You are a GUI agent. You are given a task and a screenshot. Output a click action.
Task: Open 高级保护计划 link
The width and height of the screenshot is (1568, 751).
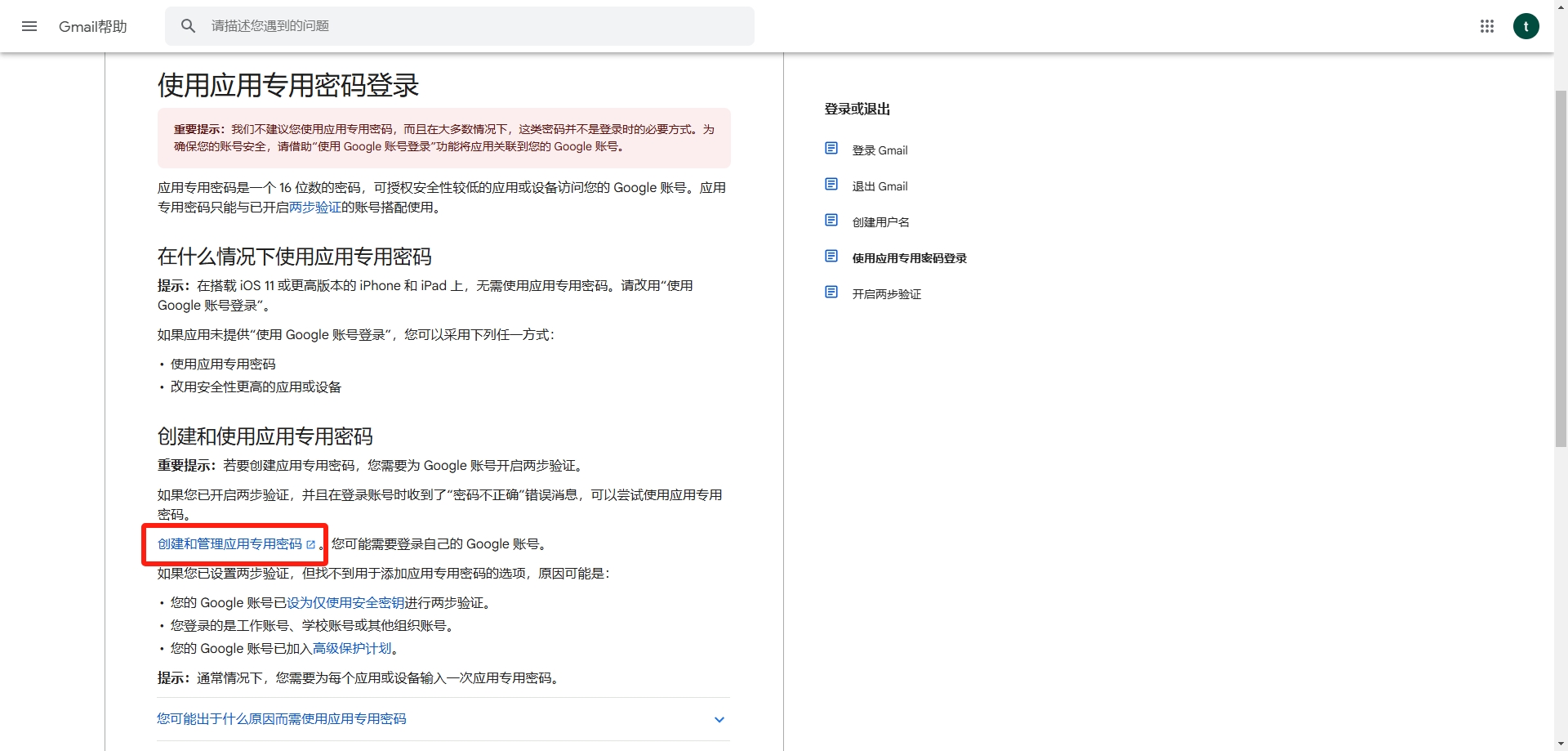tap(352, 649)
